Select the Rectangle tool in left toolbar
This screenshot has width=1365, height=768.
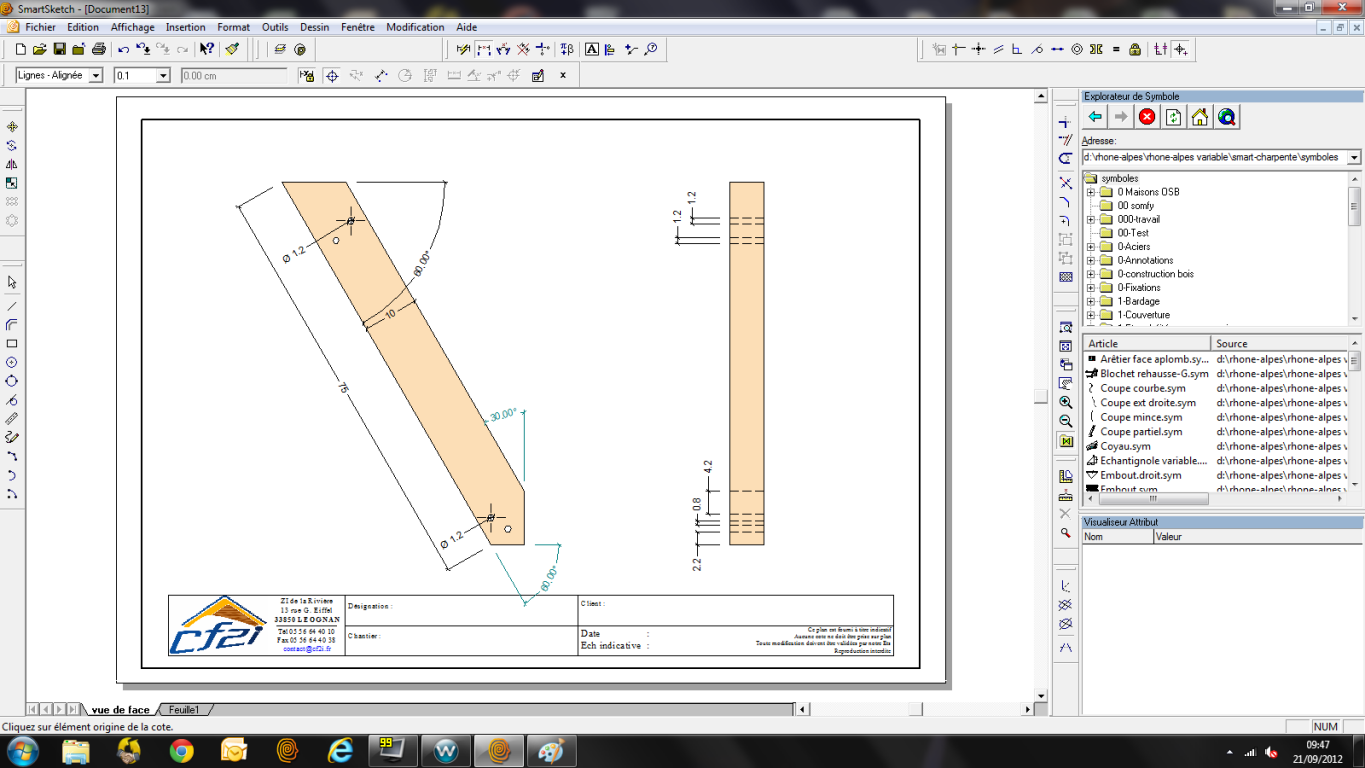coord(12,344)
